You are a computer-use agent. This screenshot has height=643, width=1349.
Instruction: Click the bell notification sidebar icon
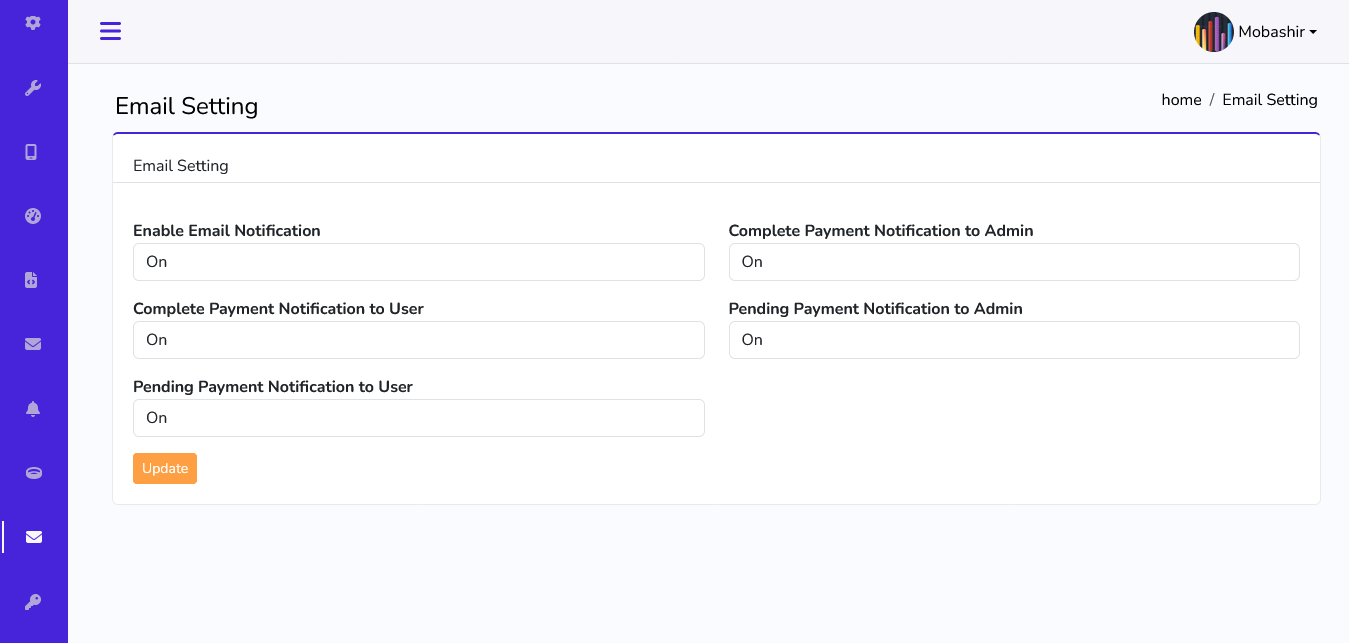33,408
